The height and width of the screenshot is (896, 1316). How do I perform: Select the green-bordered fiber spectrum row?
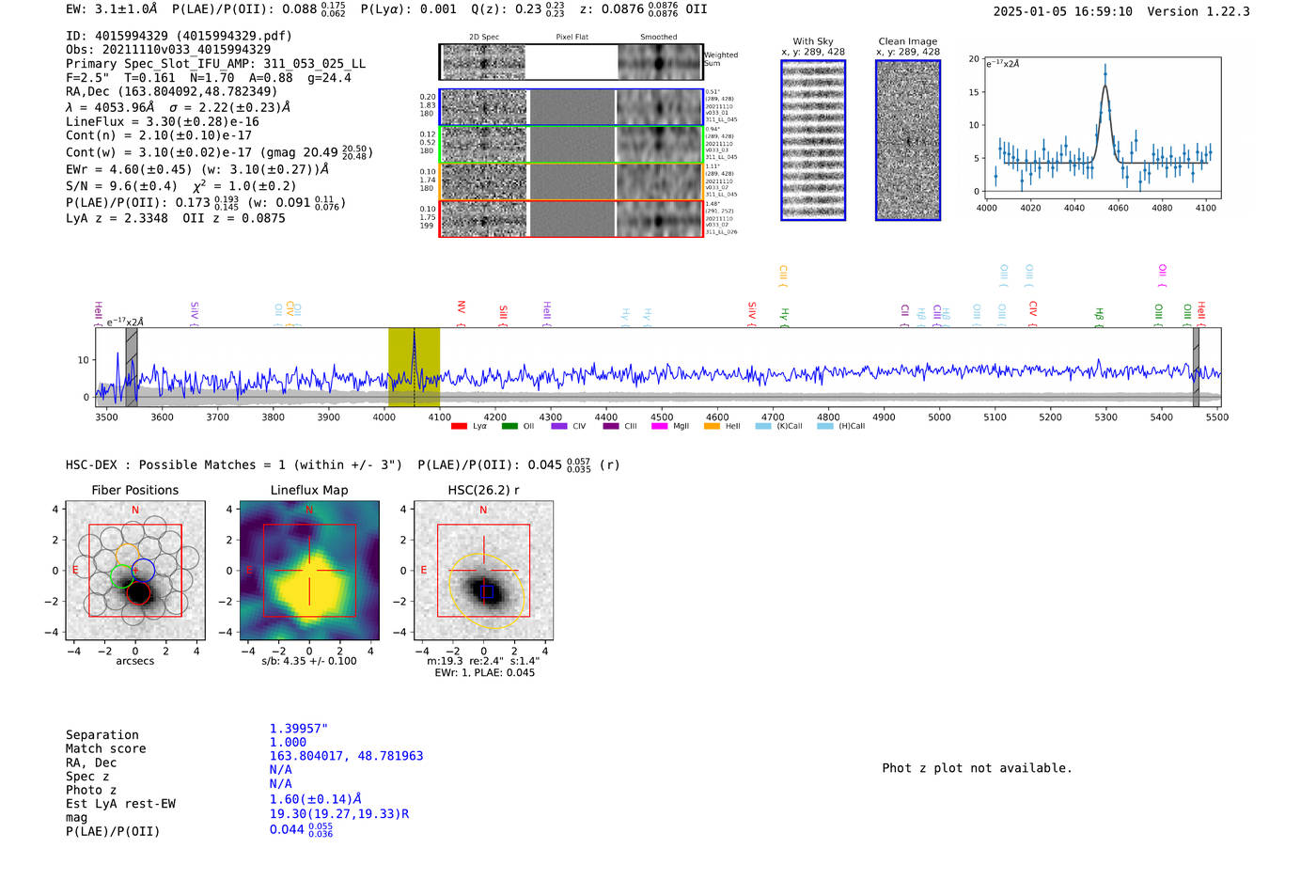[x=571, y=145]
